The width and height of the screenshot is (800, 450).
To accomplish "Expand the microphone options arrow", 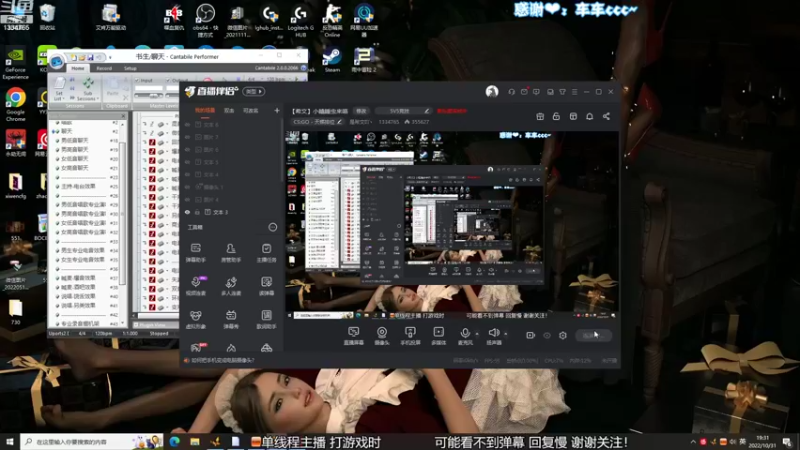I will [x=476, y=332].
